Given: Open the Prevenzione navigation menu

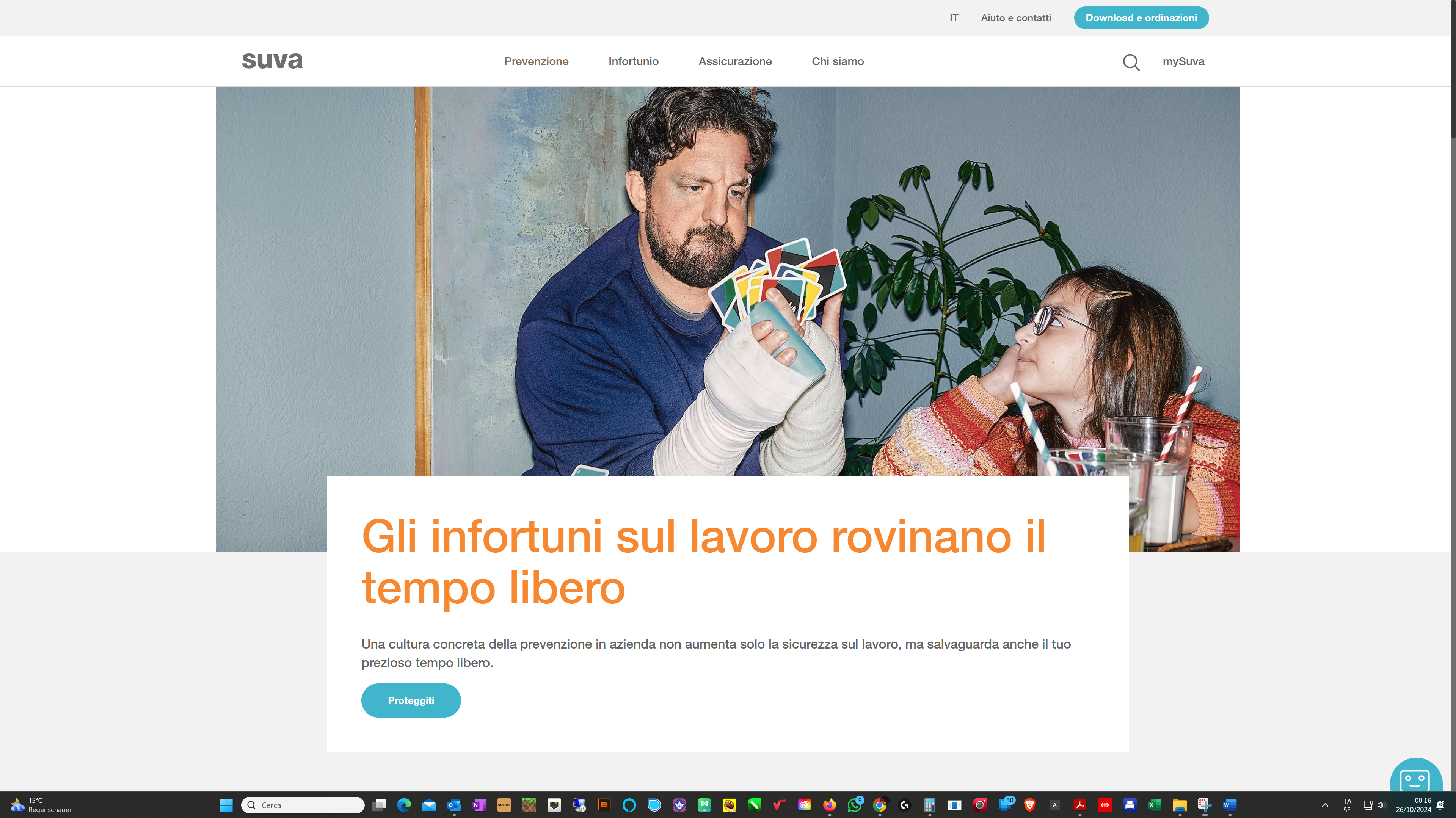Looking at the screenshot, I should (x=536, y=61).
